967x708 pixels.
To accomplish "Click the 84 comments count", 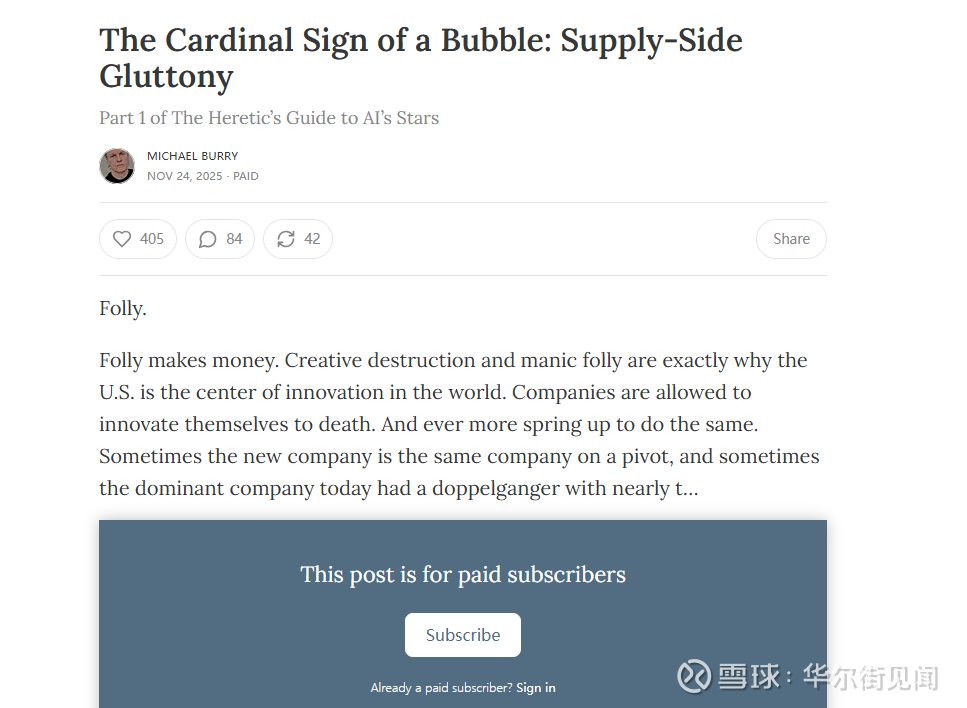I will (235, 239).
